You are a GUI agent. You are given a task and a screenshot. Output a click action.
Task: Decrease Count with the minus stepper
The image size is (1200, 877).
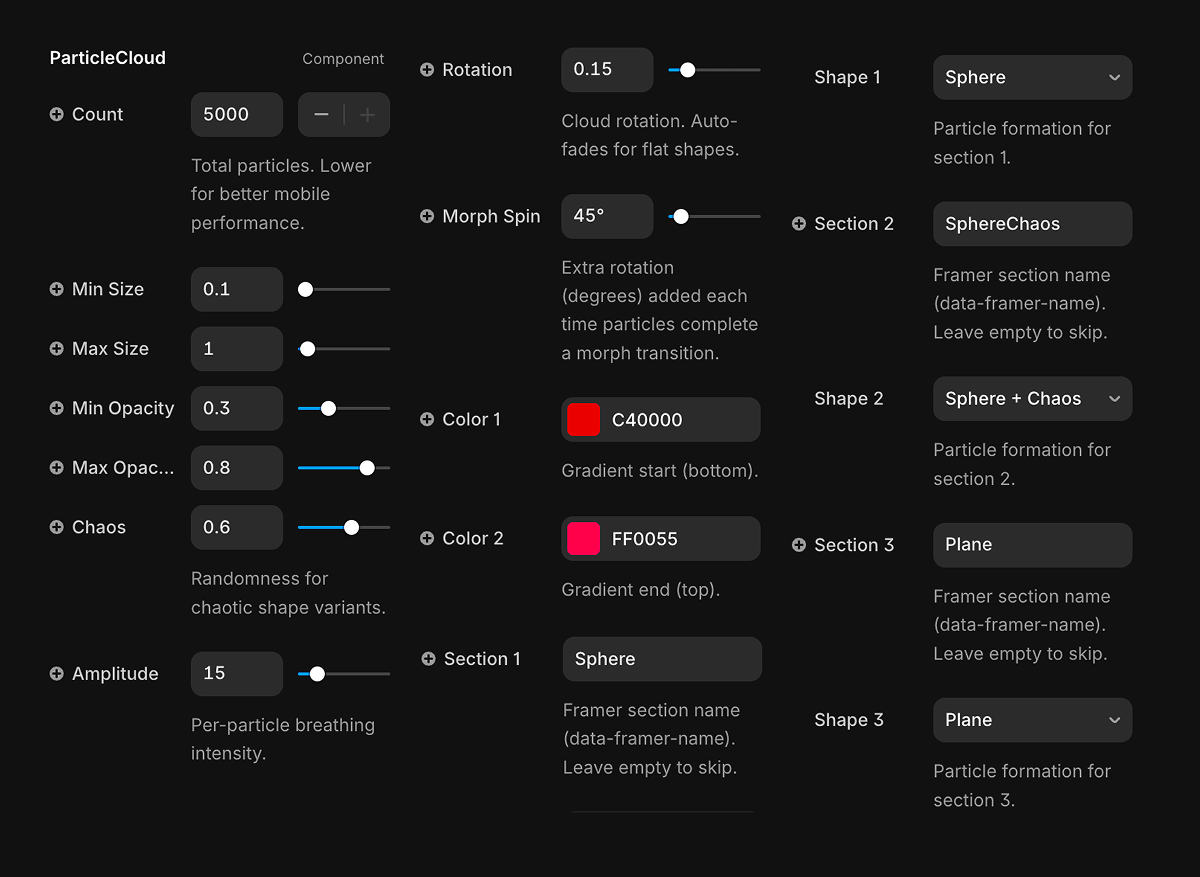(x=321, y=115)
